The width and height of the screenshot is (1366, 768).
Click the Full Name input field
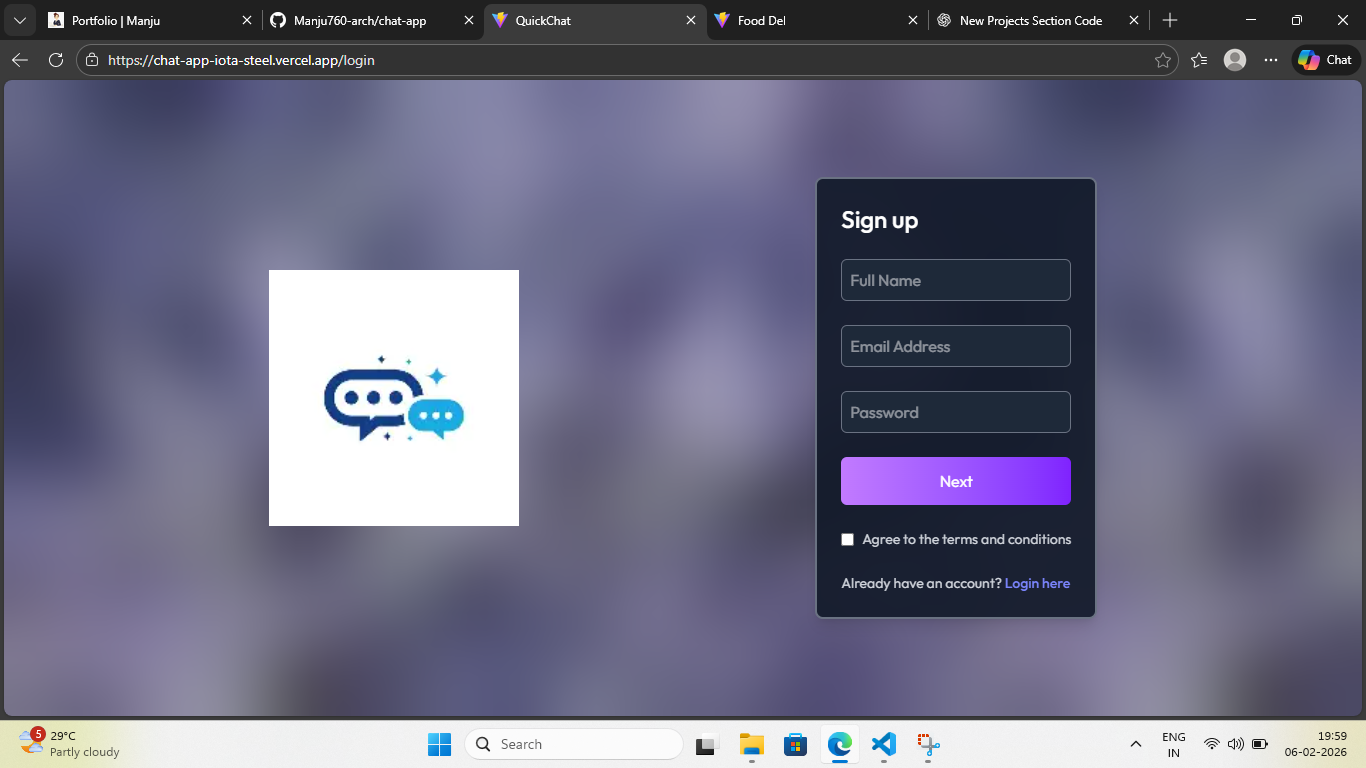[955, 280]
